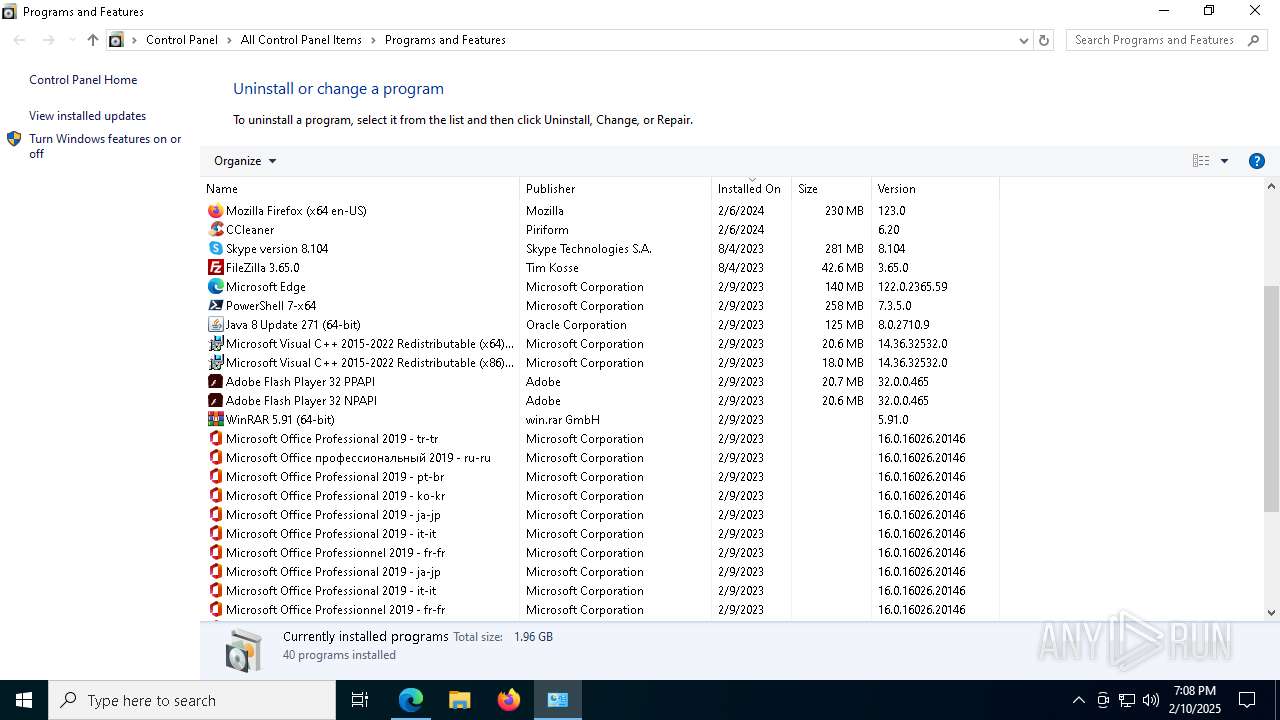
Task: Click the version 122.0.2365.59 cell
Action: (x=912, y=287)
